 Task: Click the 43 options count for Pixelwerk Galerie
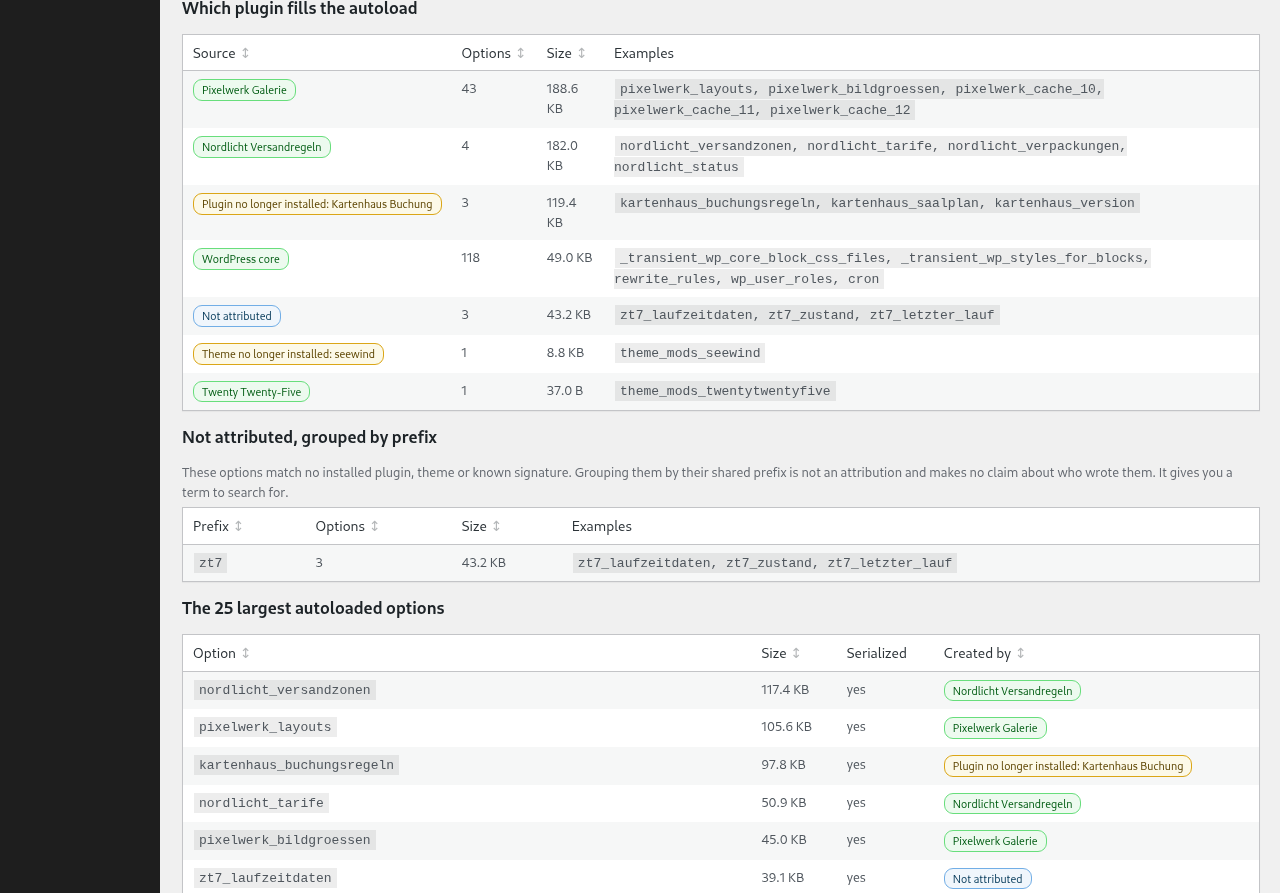469,88
